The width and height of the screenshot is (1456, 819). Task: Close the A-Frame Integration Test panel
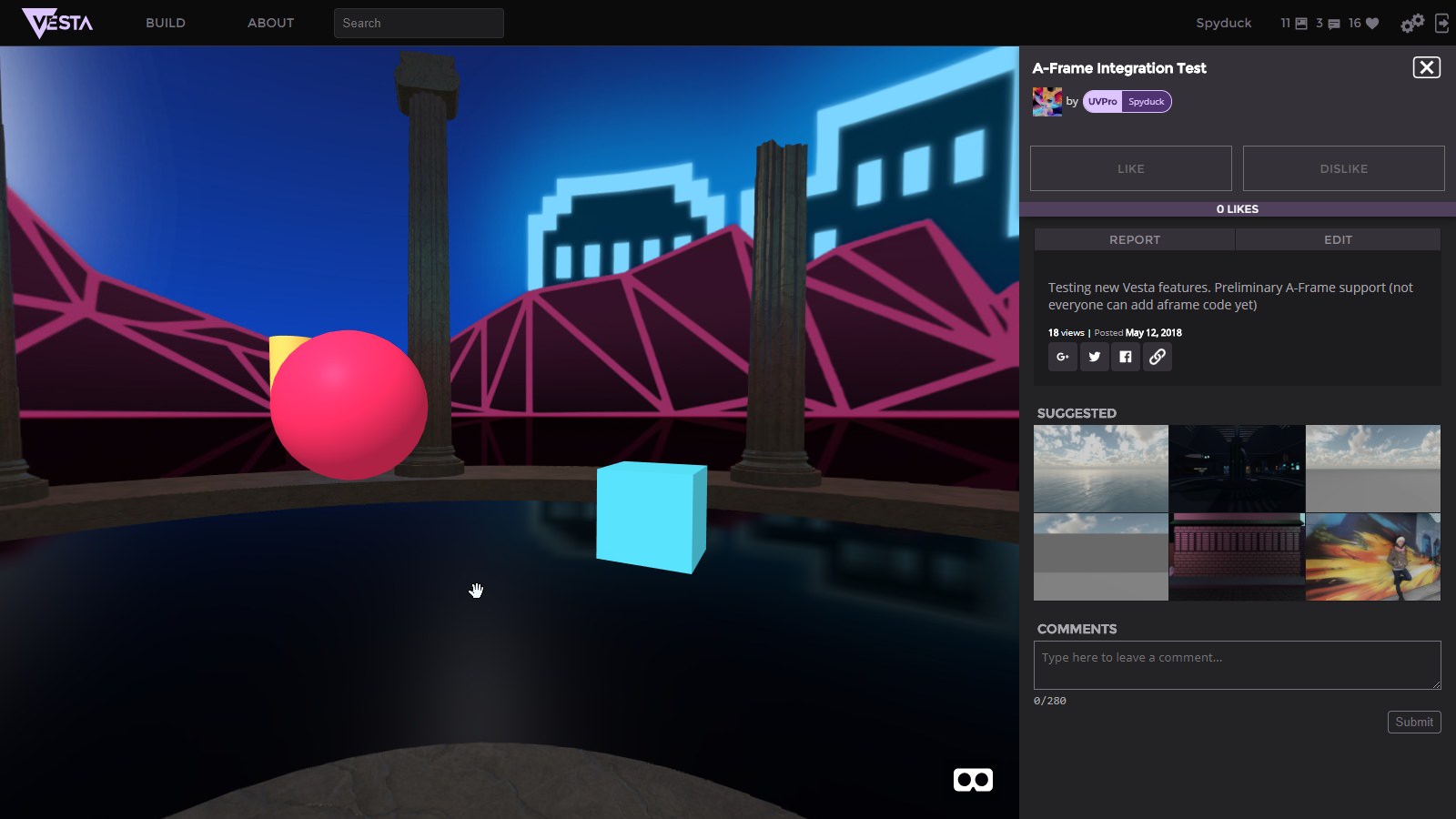1426,67
